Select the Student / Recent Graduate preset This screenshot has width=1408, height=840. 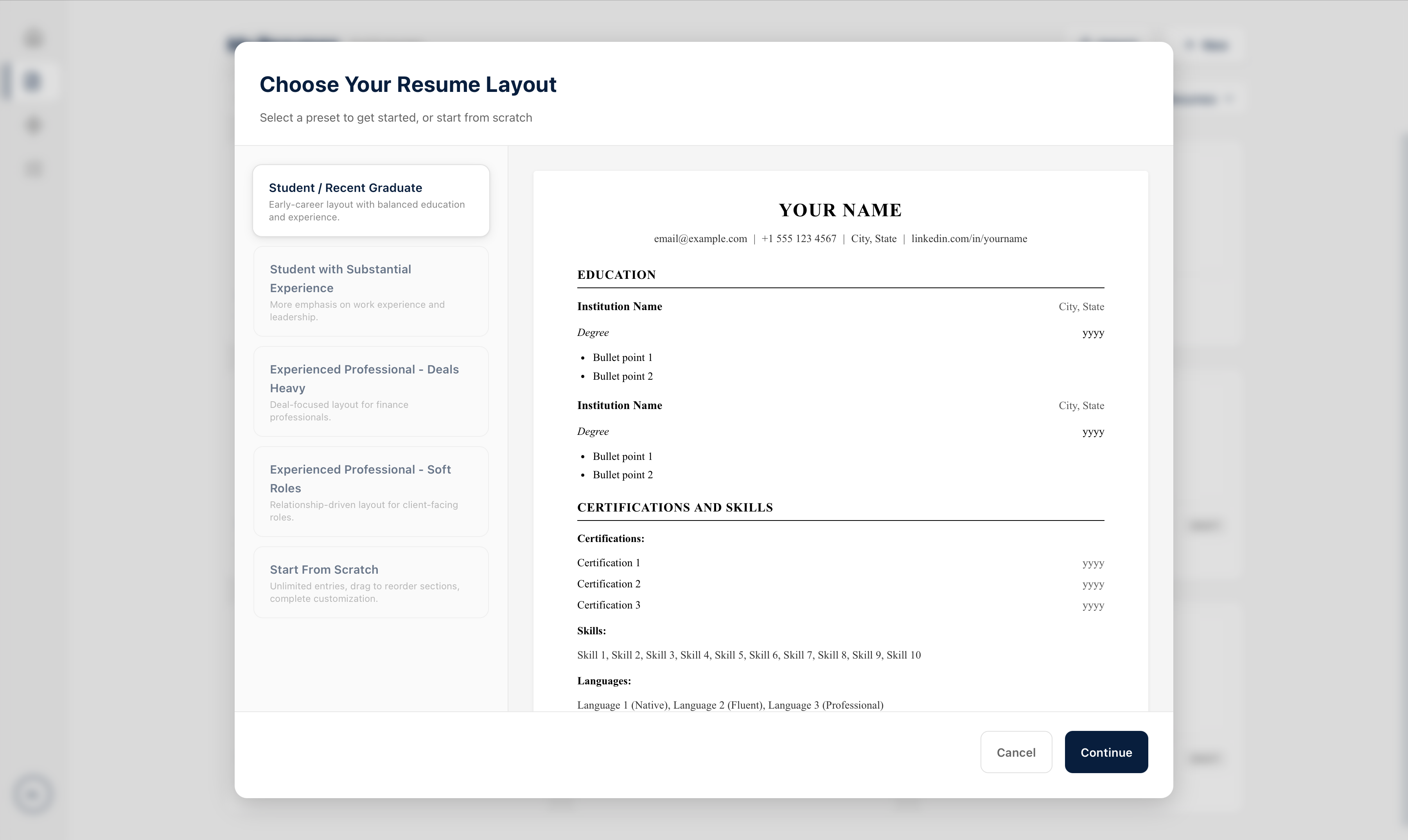(371, 200)
